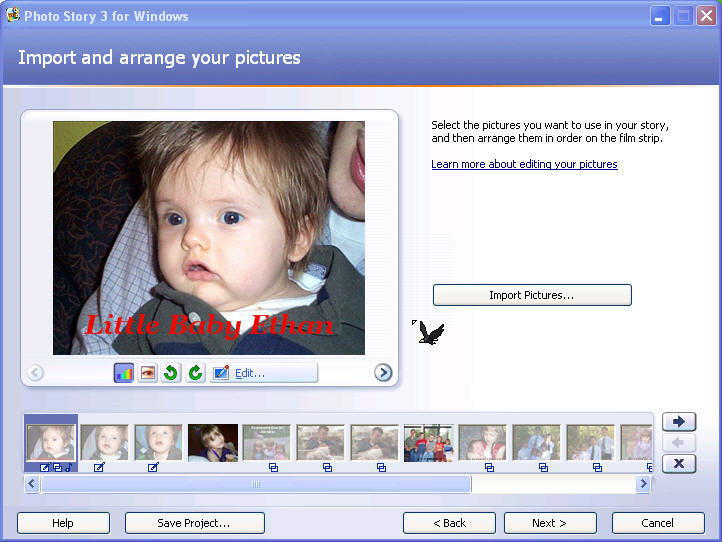This screenshot has width=722, height=542.
Task: Select the family group photo thumbnail
Action: coord(429,443)
